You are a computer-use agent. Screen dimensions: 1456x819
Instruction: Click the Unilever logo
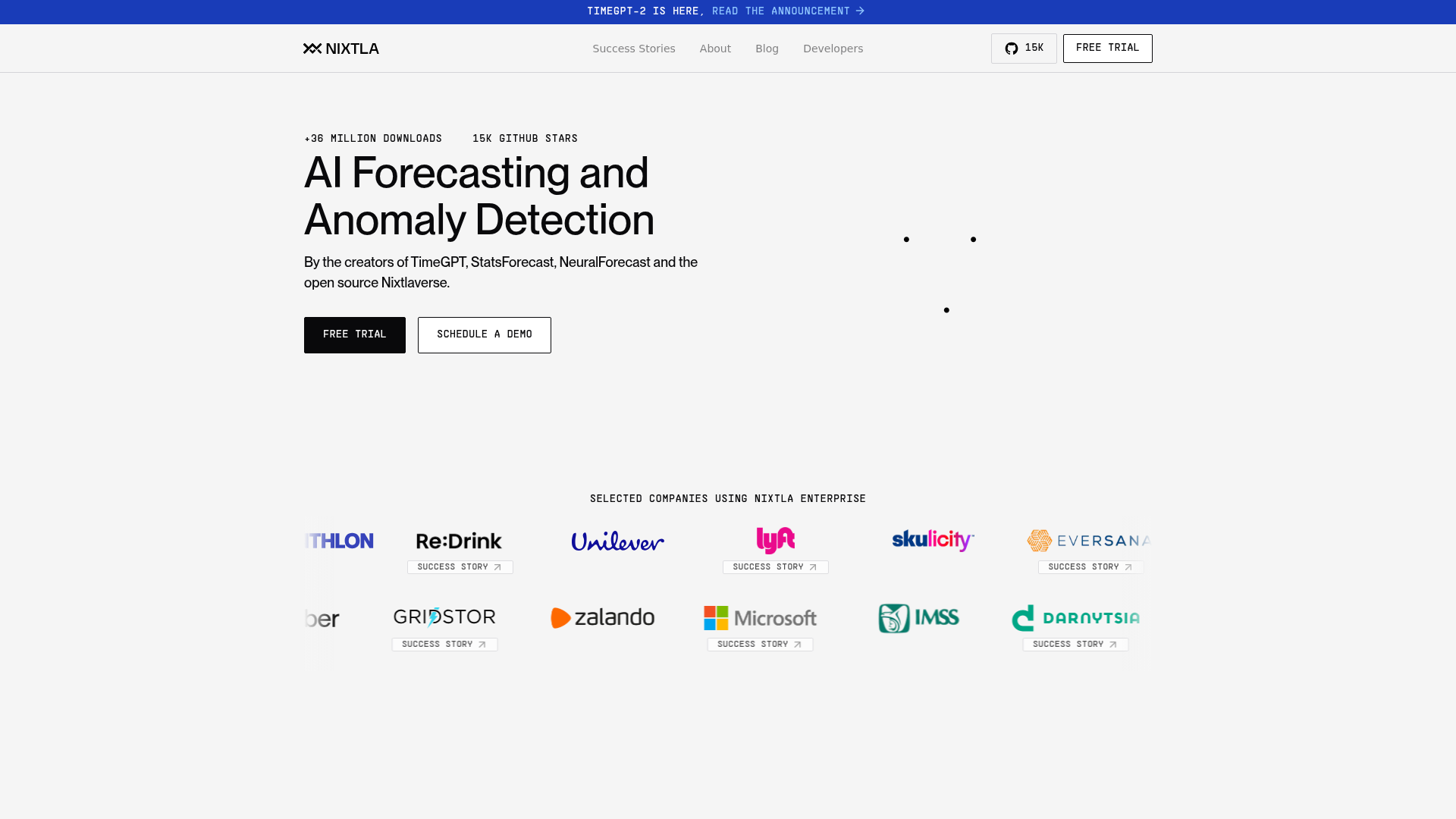point(617,541)
